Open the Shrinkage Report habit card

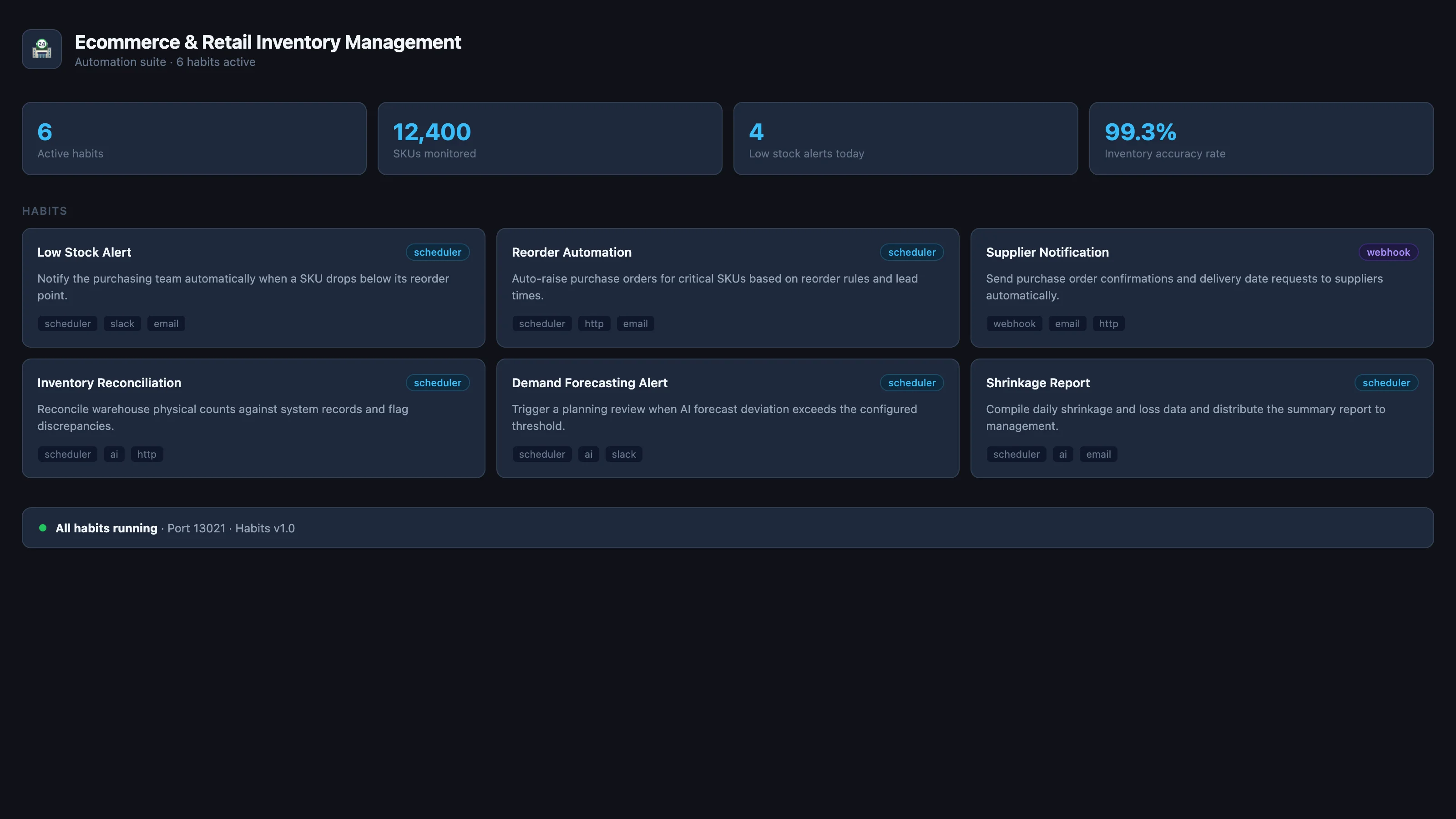(x=1202, y=418)
